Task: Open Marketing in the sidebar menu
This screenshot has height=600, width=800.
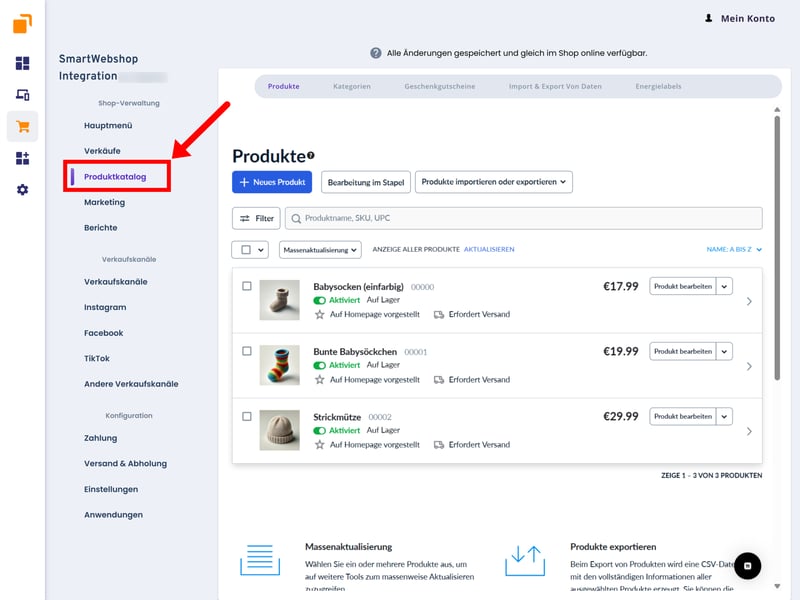Action: (x=105, y=202)
